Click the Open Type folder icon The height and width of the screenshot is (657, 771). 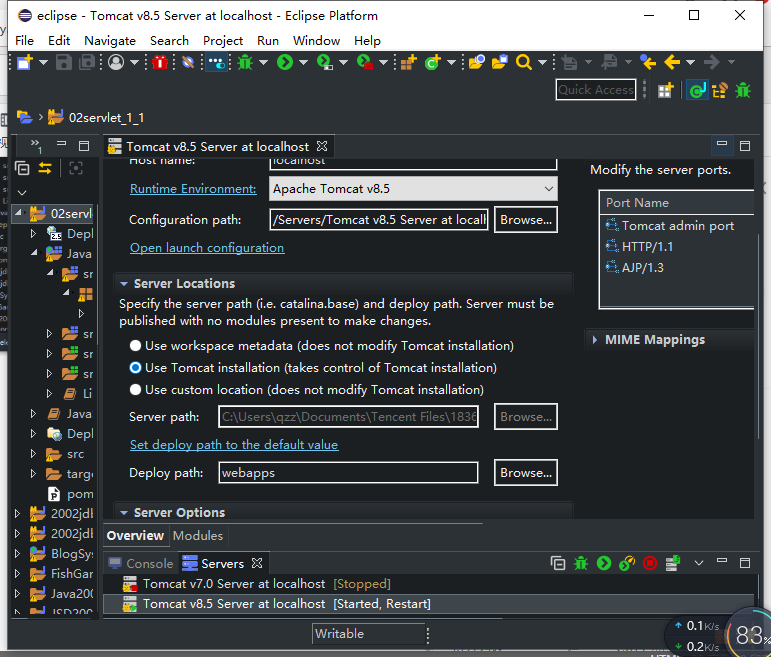coord(476,62)
